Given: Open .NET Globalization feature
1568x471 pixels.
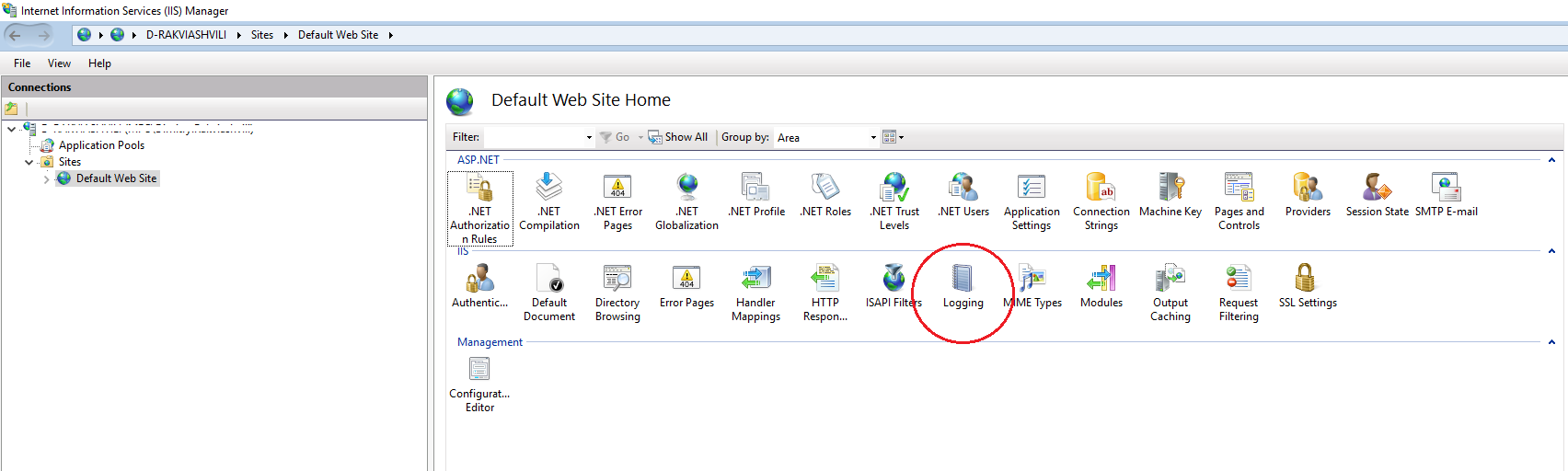Looking at the screenshot, I should click(686, 201).
